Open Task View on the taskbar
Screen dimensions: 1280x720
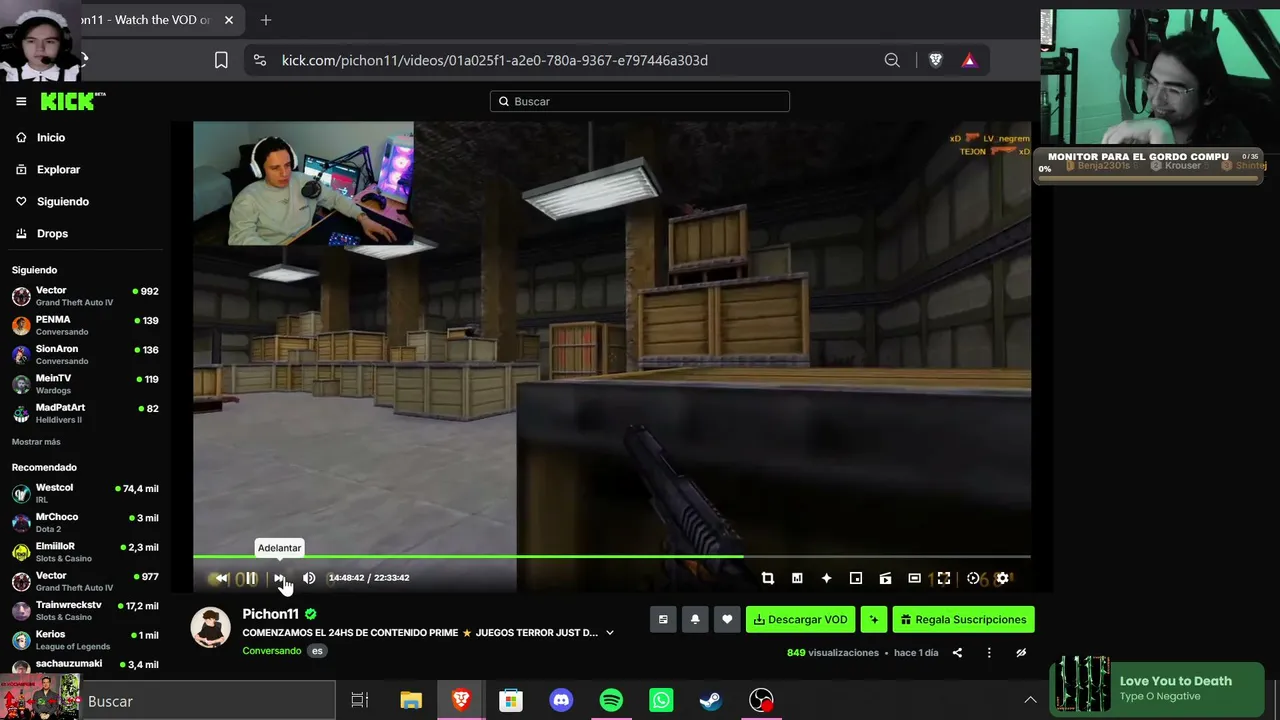pyautogui.click(x=360, y=701)
